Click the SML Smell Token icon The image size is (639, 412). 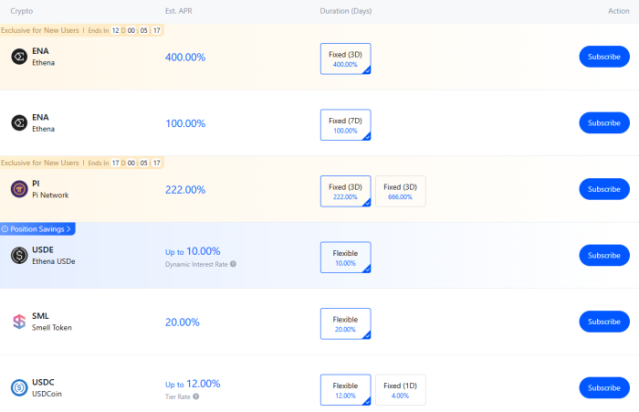[18, 321]
